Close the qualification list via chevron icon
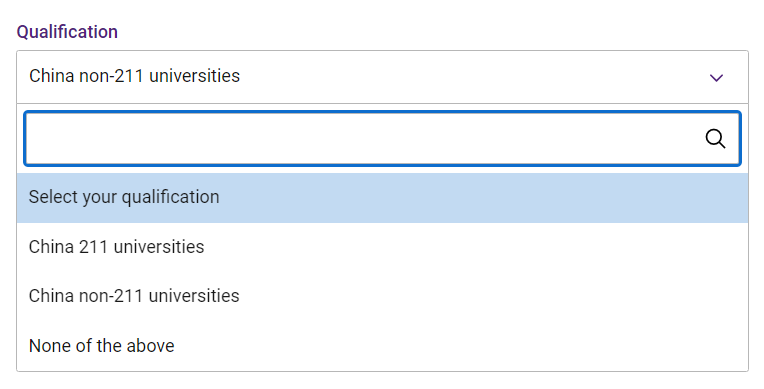 click(x=716, y=78)
